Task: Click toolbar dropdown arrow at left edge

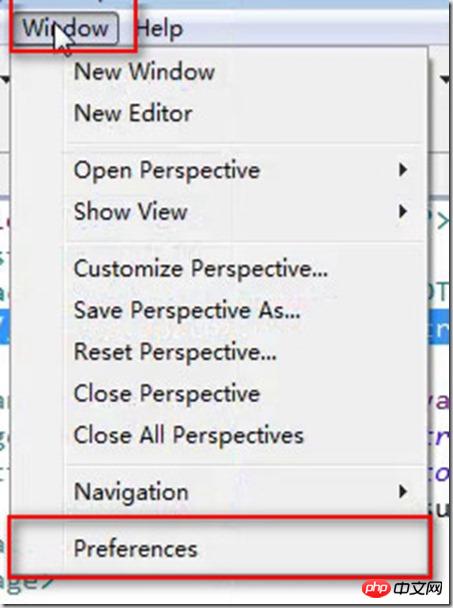Action: click(x=4, y=79)
